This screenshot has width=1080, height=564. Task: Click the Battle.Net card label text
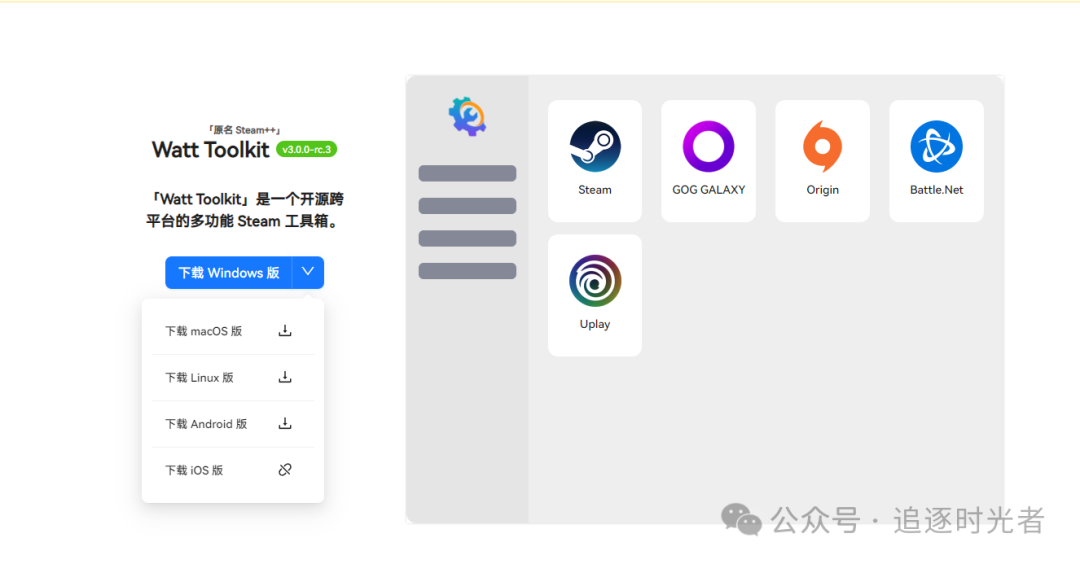coord(937,190)
